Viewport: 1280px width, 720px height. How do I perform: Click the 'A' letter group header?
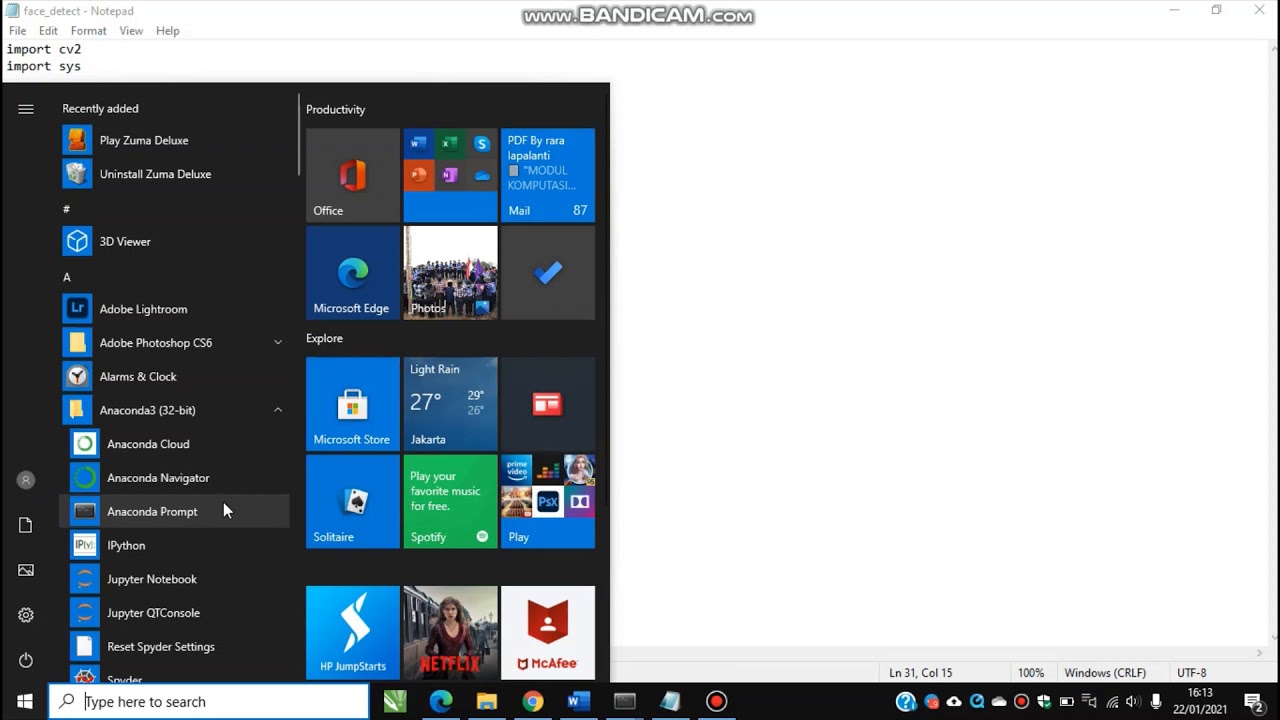[67, 277]
